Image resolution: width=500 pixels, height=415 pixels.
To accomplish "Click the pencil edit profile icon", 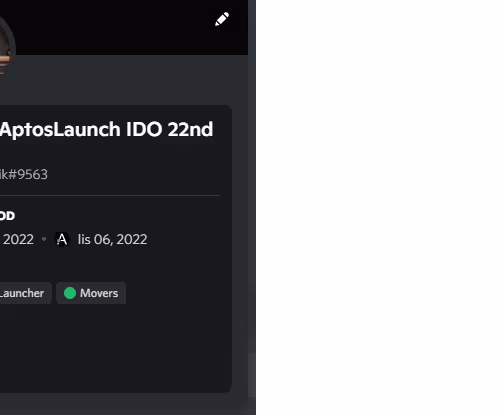I will 222,19.
